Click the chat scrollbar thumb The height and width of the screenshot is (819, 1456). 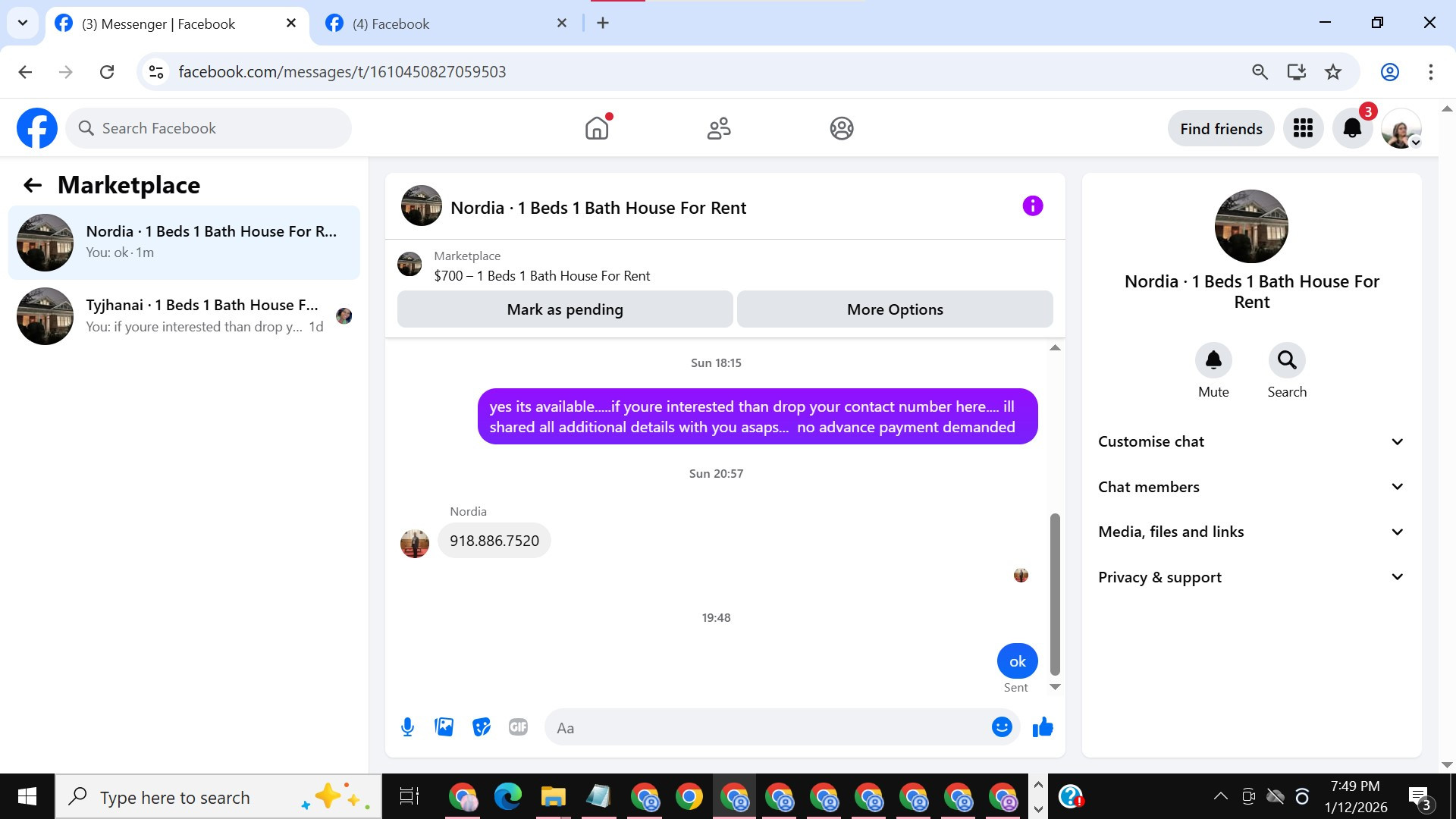click(1055, 593)
